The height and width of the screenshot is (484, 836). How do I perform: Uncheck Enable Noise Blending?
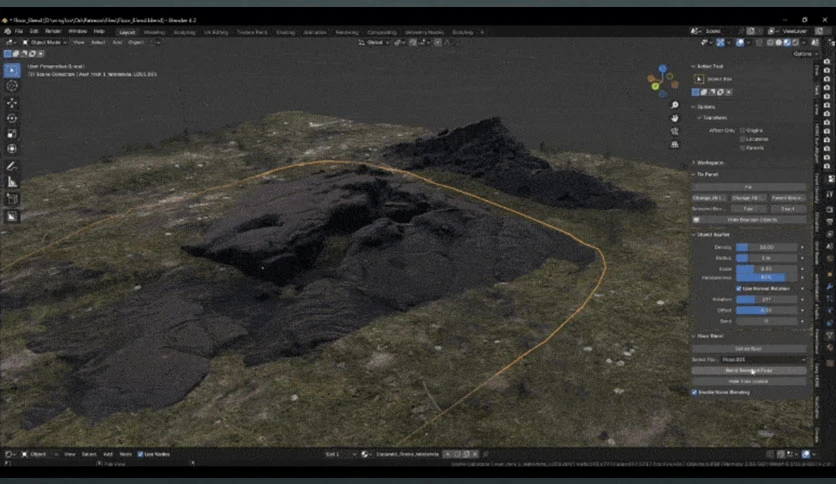[695, 392]
